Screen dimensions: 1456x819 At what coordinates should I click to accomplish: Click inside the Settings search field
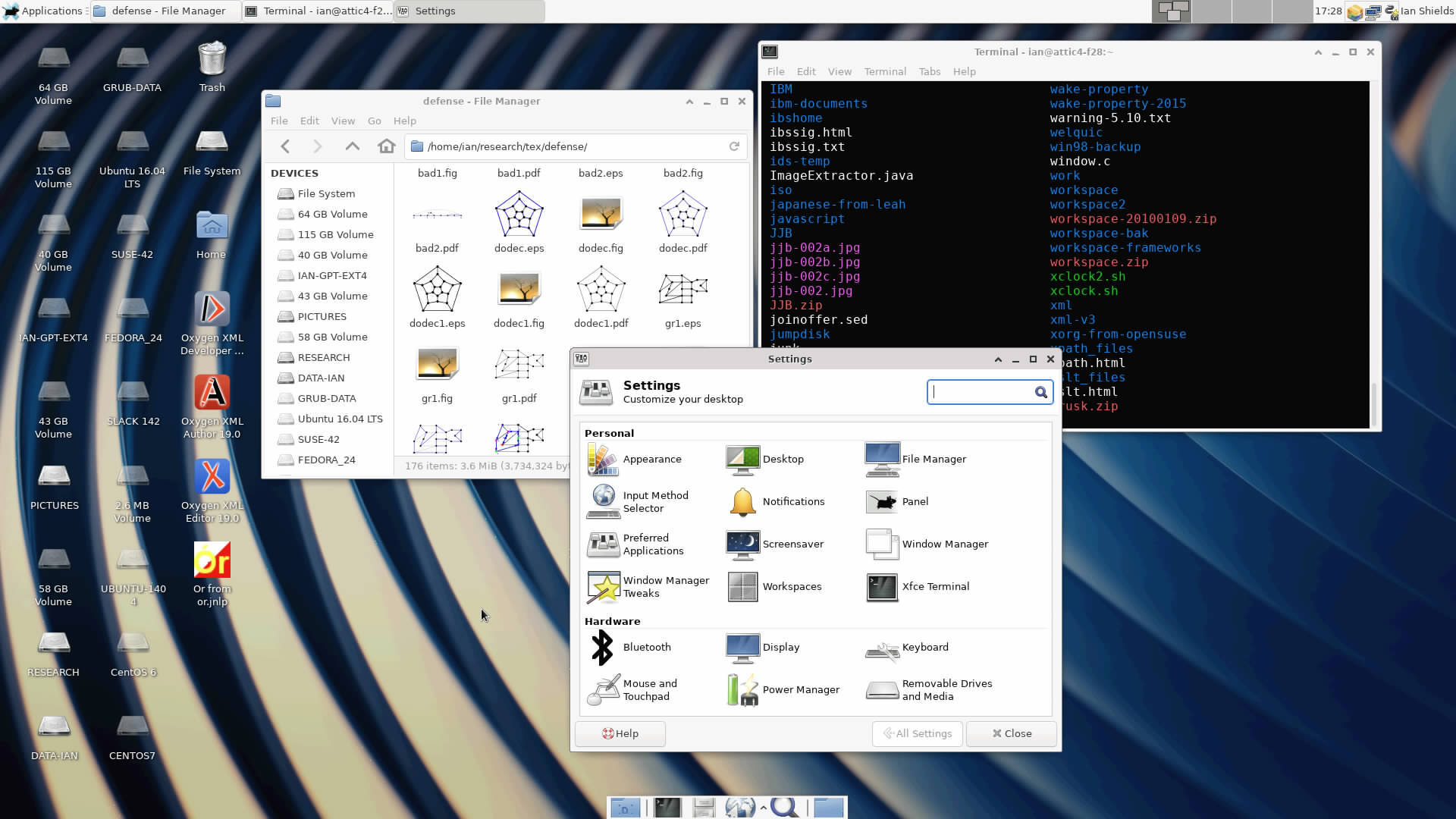[x=982, y=392]
